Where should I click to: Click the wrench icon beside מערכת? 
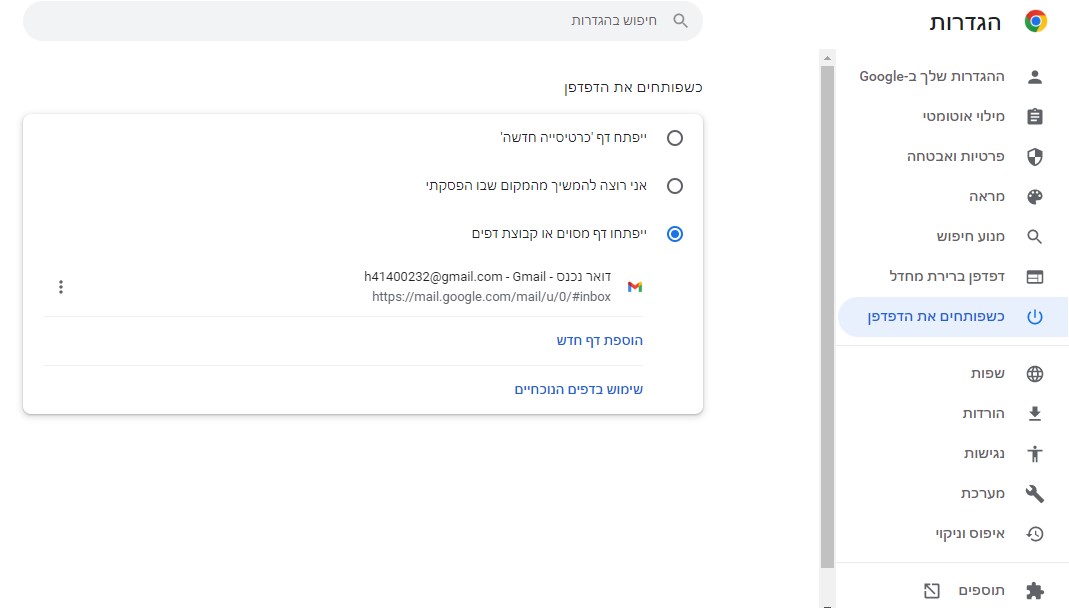coord(1034,493)
